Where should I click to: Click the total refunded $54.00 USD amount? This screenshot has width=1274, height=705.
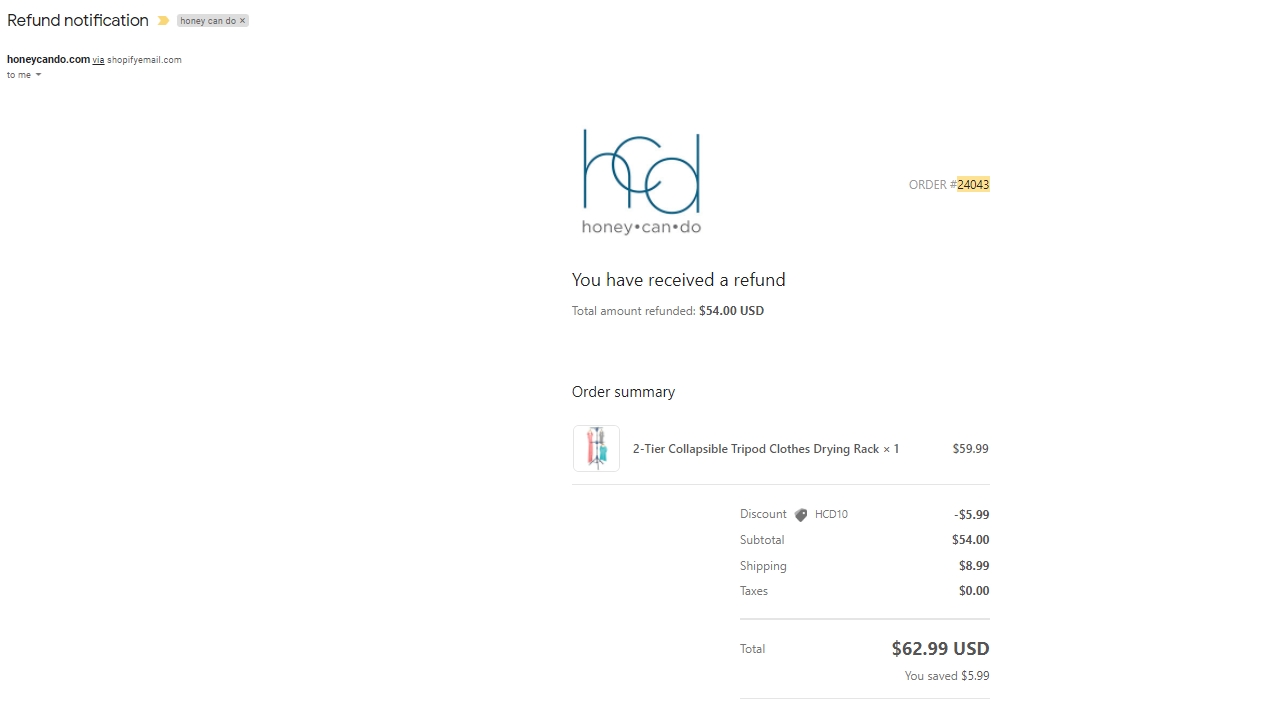coord(731,311)
